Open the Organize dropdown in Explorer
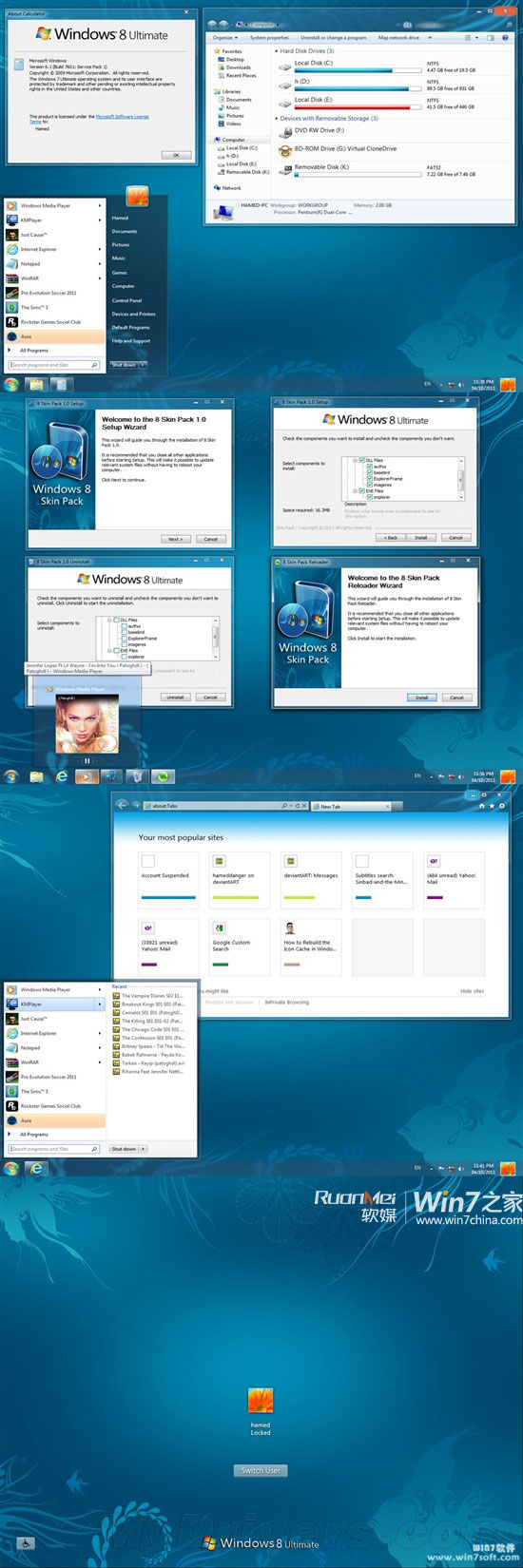Image resolution: width=523 pixels, height=1568 pixels. [224, 37]
